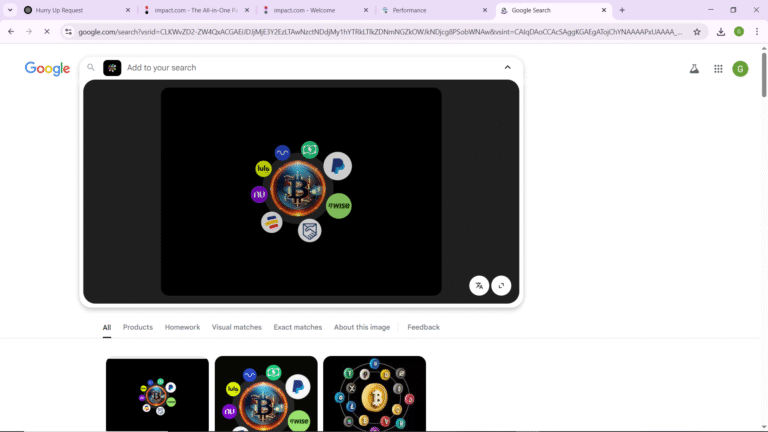The height and width of the screenshot is (432, 768).
Task: Switch to impact.com All-in-One tab
Action: click(x=196, y=10)
